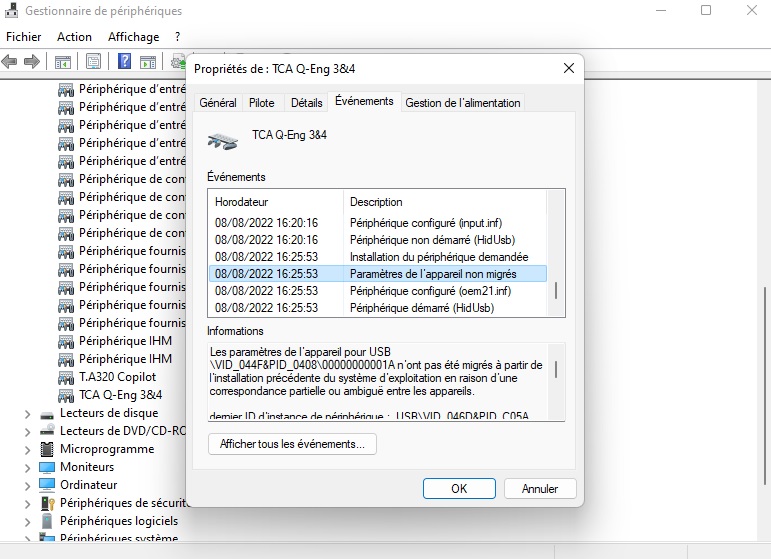
Task: Toggle the console tree toolbar icon
Action: (x=62, y=62)
